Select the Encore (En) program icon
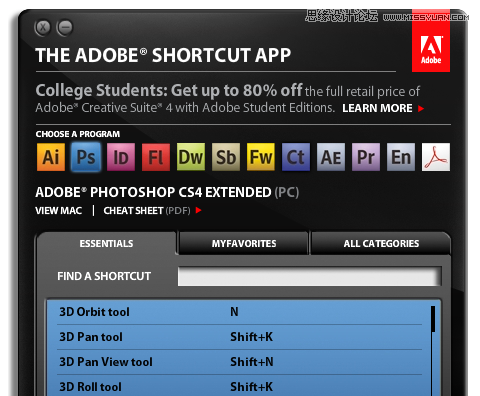The height and width of the screenshot is (396, 480). (x=401, y=157)
